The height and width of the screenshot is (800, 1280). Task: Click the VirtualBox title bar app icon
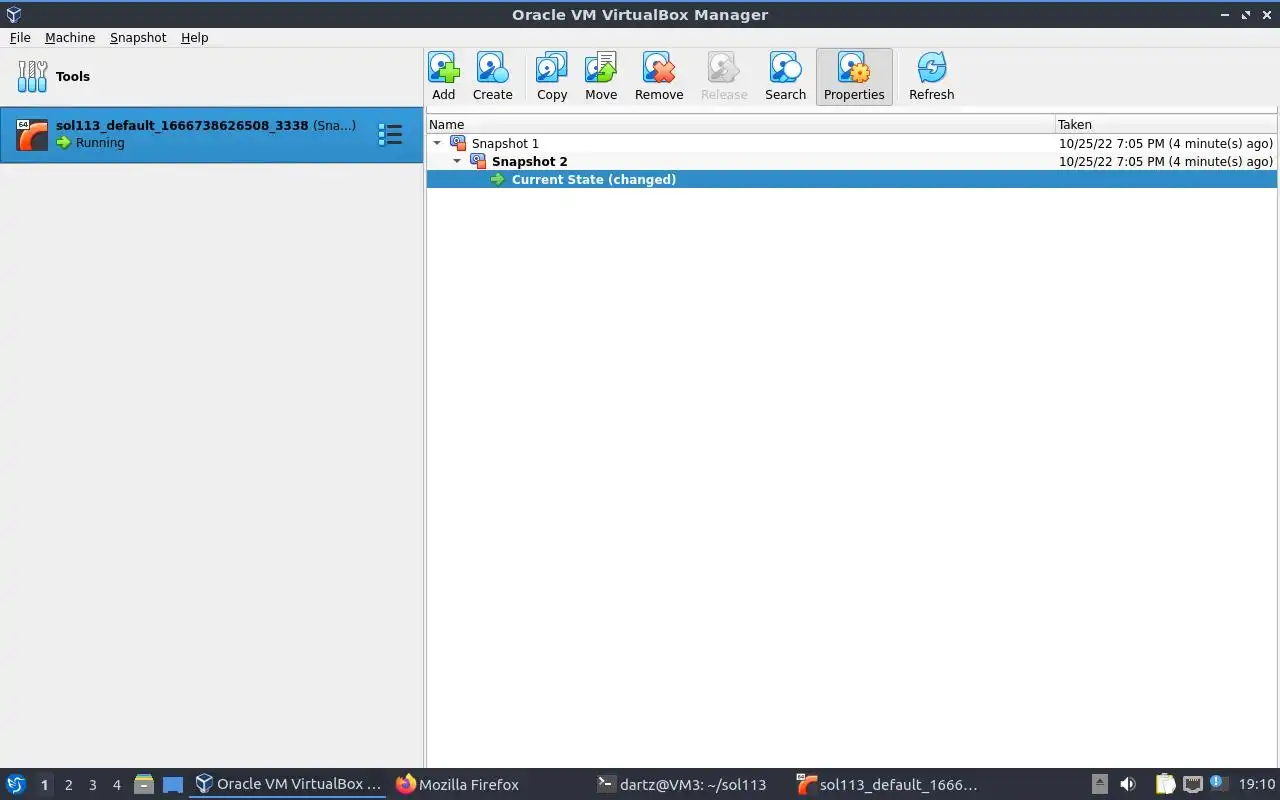click(14, 14)
